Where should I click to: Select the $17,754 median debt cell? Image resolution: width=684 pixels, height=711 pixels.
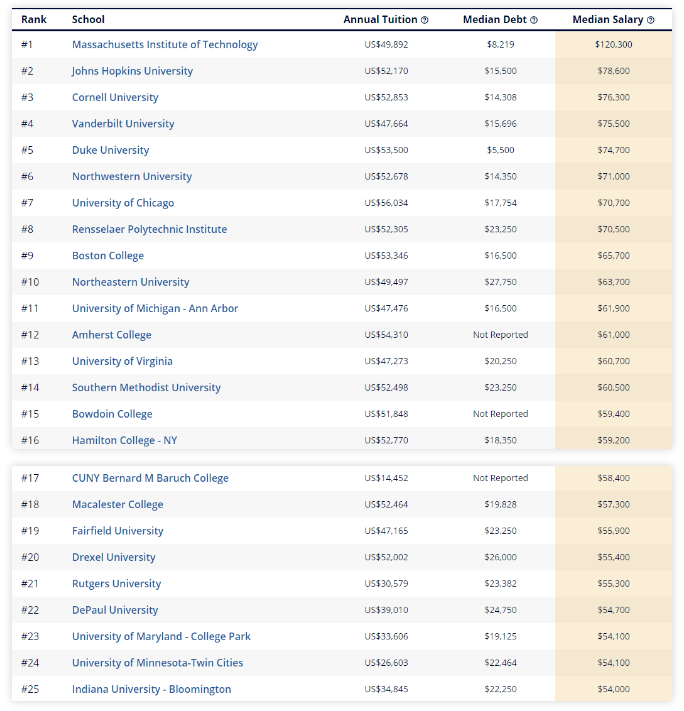pyautogui.click(x=500, y=203)
